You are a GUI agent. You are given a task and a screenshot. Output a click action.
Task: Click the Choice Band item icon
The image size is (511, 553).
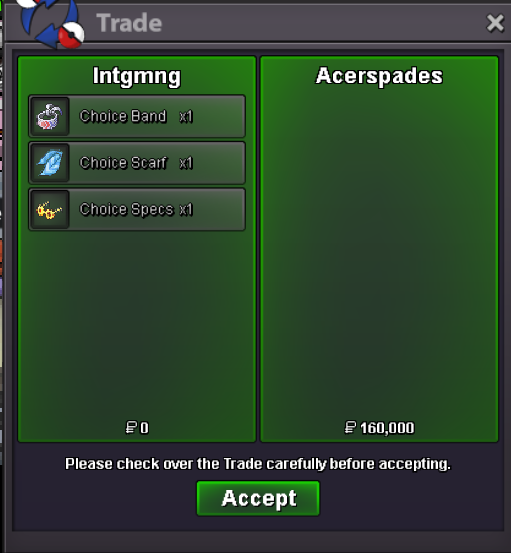tap(49, 116)
